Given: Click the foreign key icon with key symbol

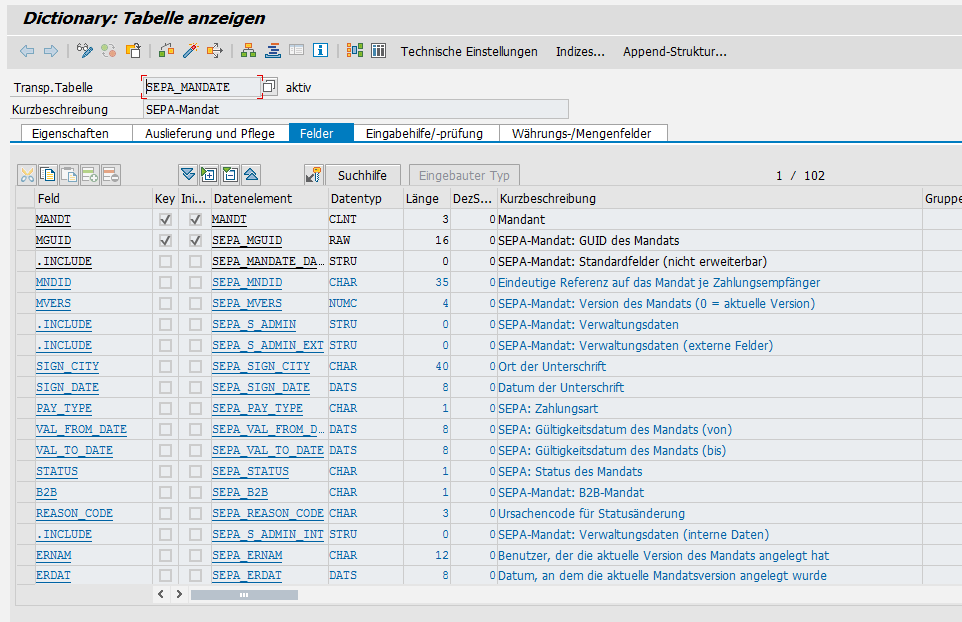Looking at the screenshot, I should (314, 175).
